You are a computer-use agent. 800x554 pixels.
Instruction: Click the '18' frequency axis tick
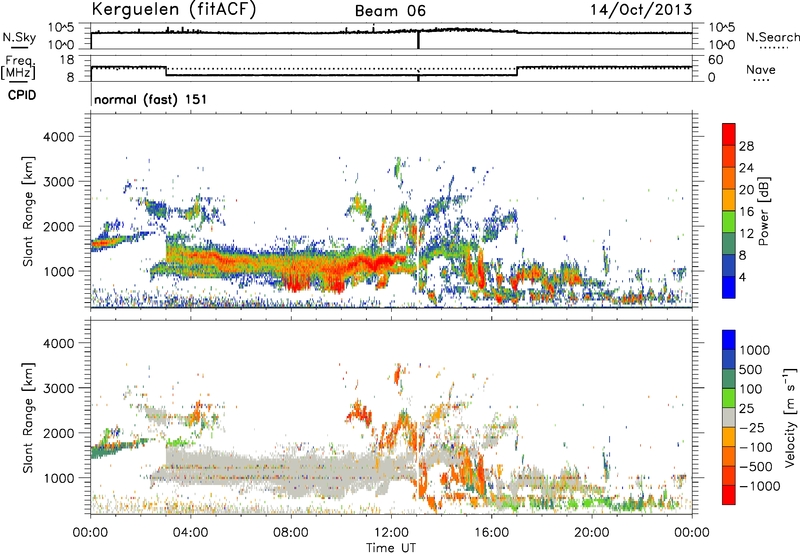tap(67, 60)
